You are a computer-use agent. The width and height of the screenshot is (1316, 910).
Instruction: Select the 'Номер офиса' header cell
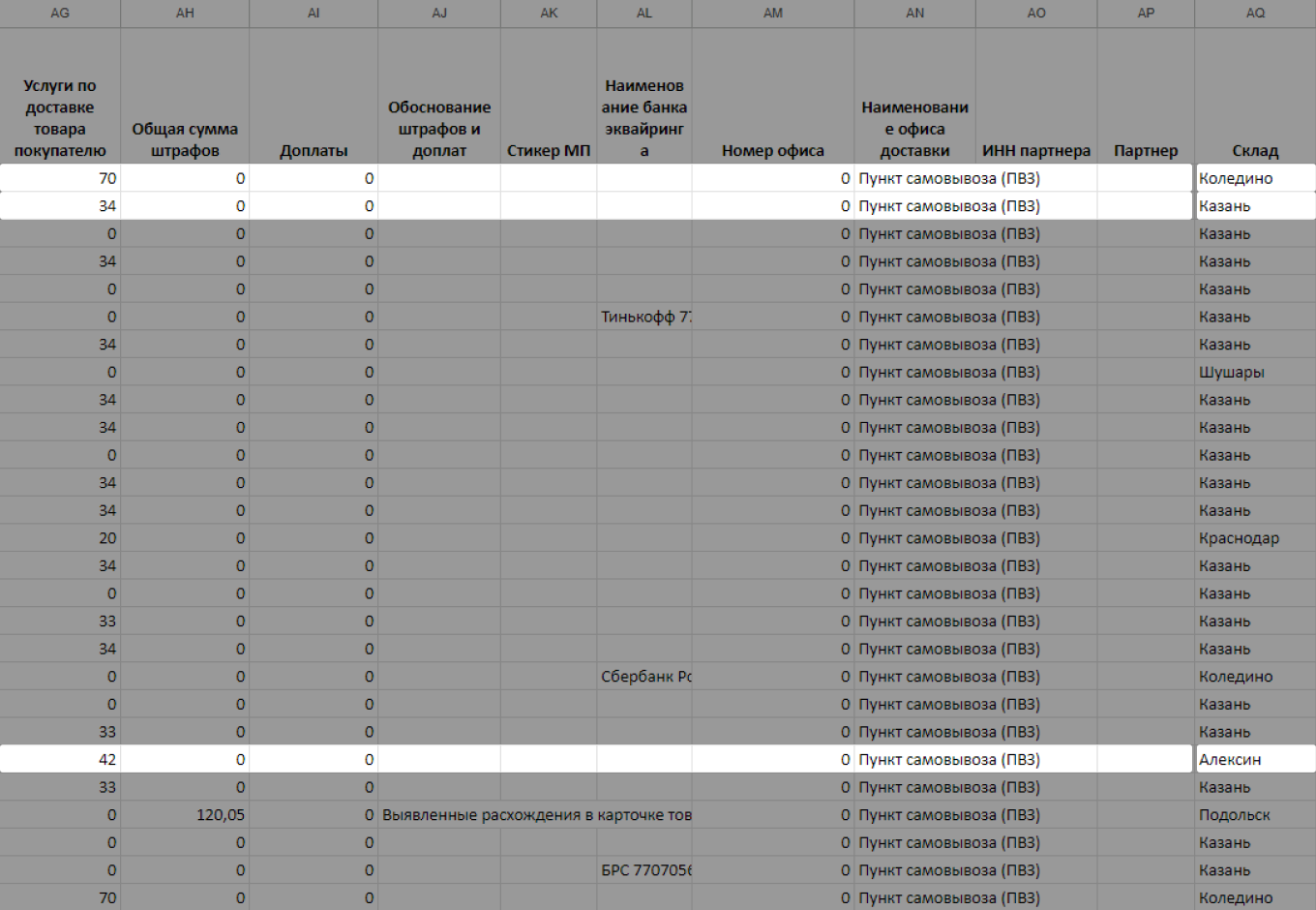(x=773, y=150)
